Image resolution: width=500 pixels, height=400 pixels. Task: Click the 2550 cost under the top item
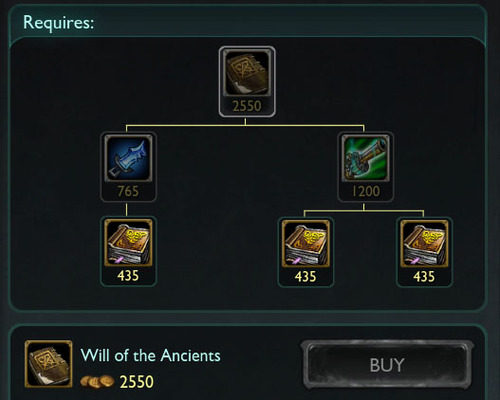tap(247, 106)
